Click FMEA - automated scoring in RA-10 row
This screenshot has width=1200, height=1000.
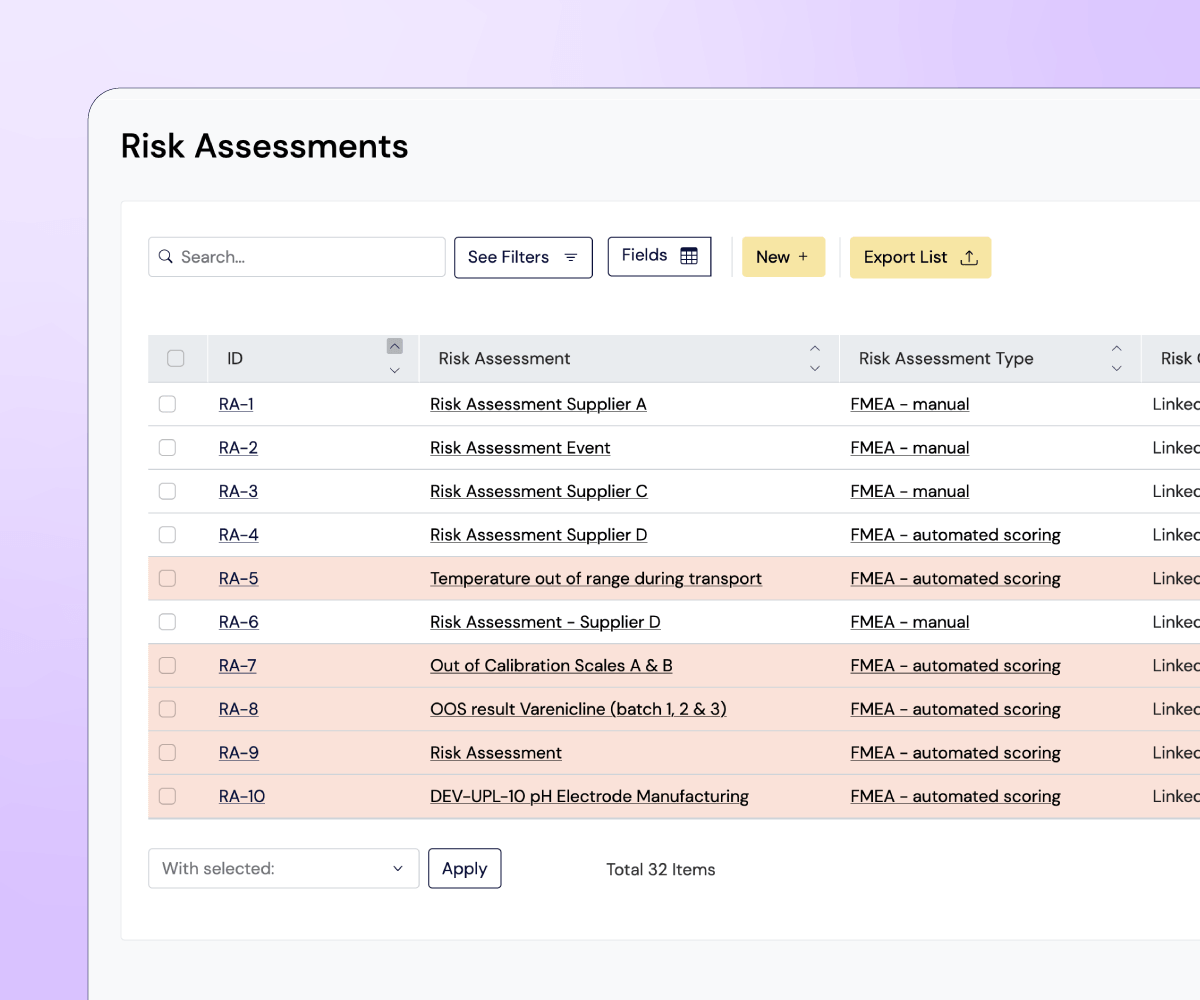tap(956, 796)
